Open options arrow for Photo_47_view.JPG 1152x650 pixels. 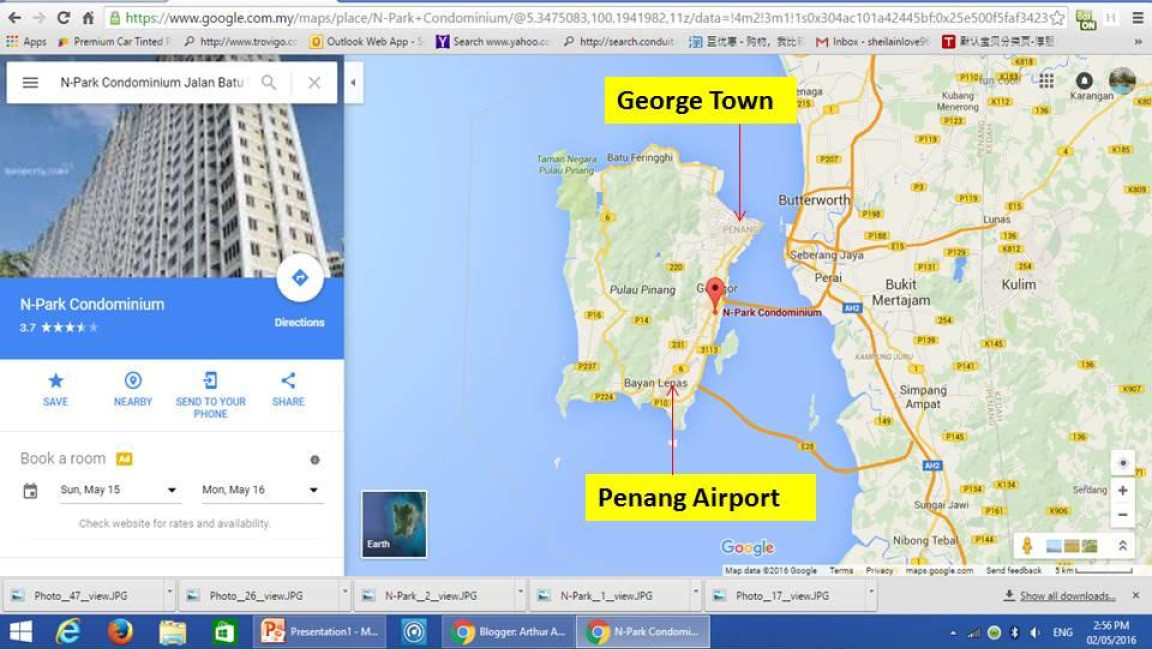169,591
